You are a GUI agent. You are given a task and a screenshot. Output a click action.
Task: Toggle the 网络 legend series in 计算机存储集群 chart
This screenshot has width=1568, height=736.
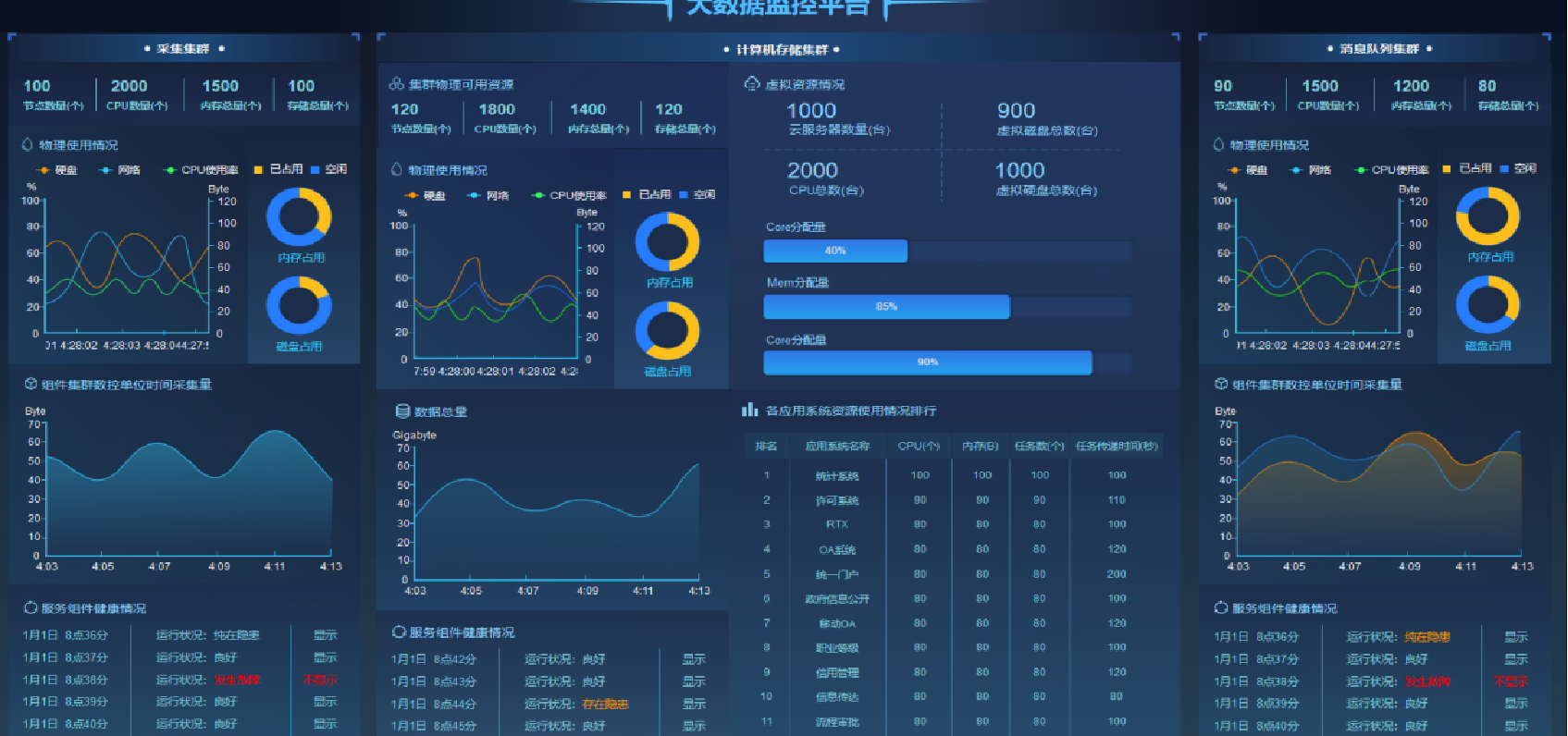click(489, 195)
